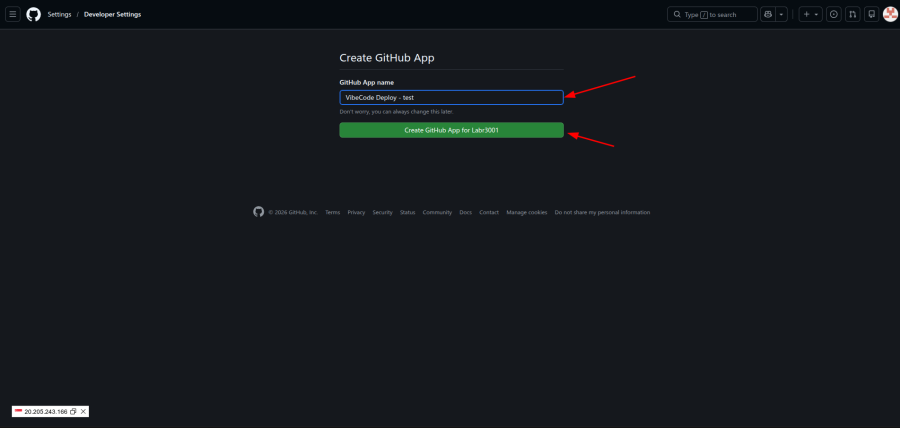Click Create GitHub App for Labr3001
Screen dimensions: 900x428
[x=451, y=130]
